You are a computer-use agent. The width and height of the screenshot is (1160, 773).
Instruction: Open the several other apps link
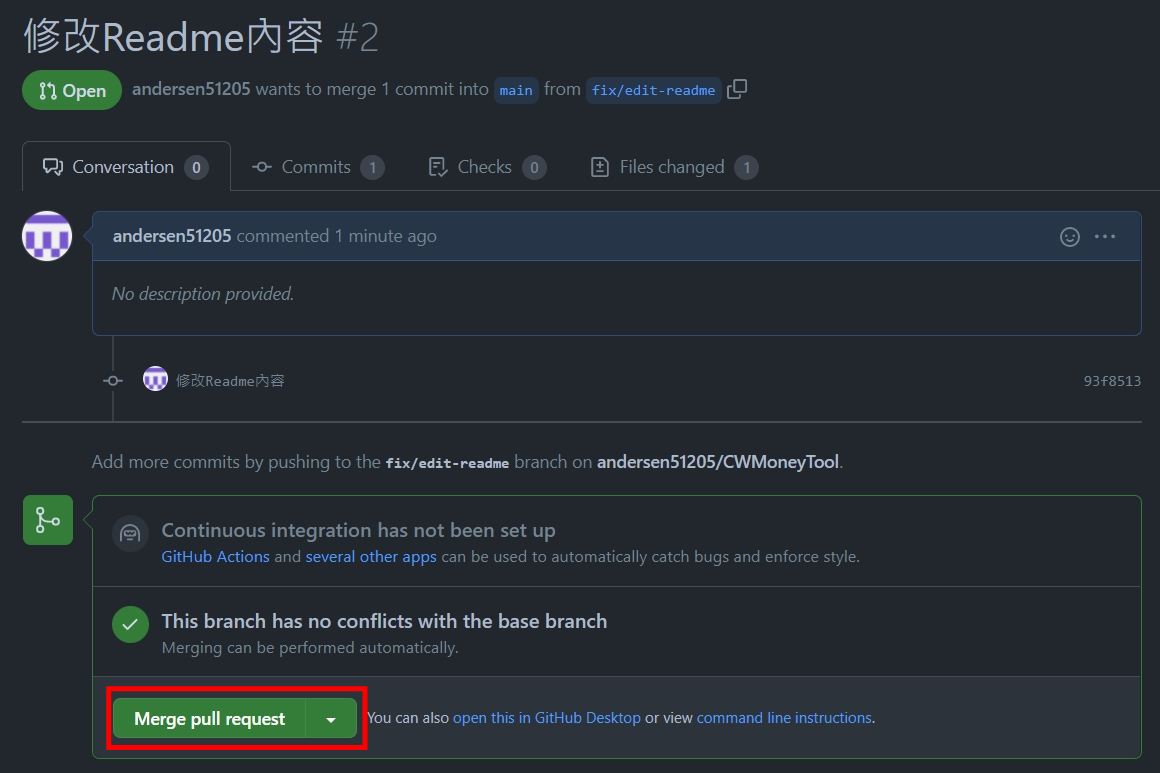click(371, 556)
